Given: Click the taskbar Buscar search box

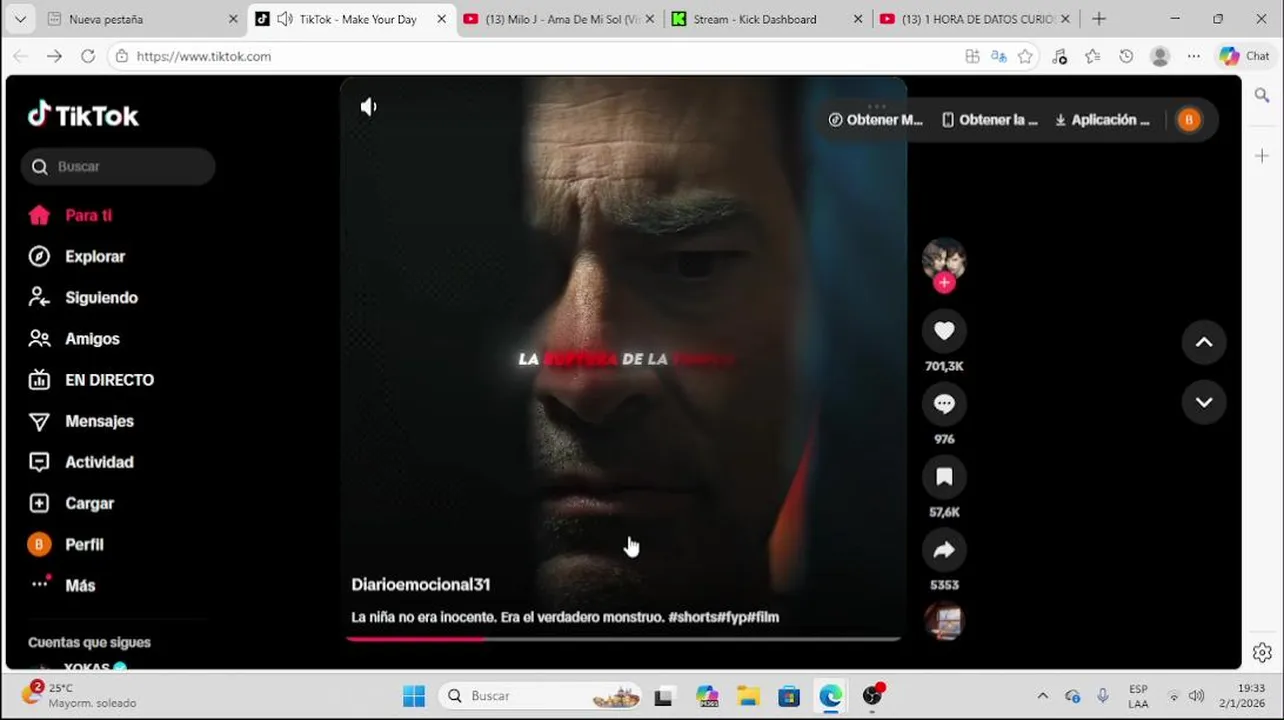Looking at the screenshot, I should pos(539,695).
